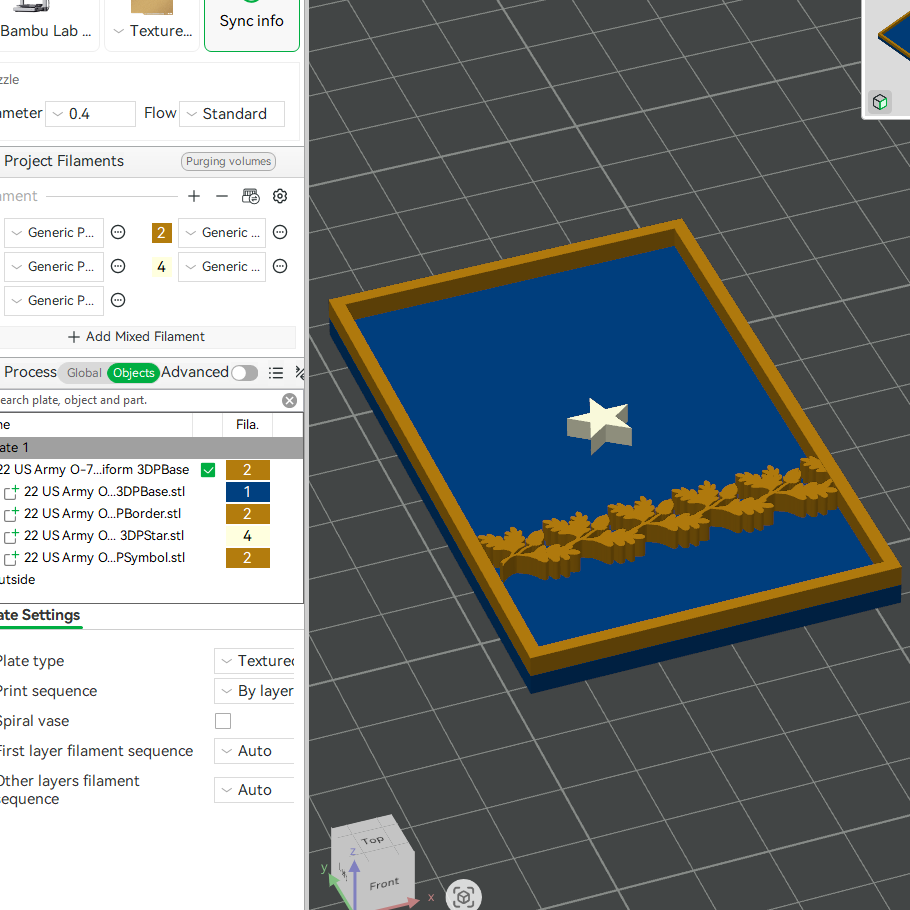Image resolution: width=910 pixels, height=910 pixels.
Task: Open the Plate type dropdown in Plate Settings
Action: click(254, 661)
